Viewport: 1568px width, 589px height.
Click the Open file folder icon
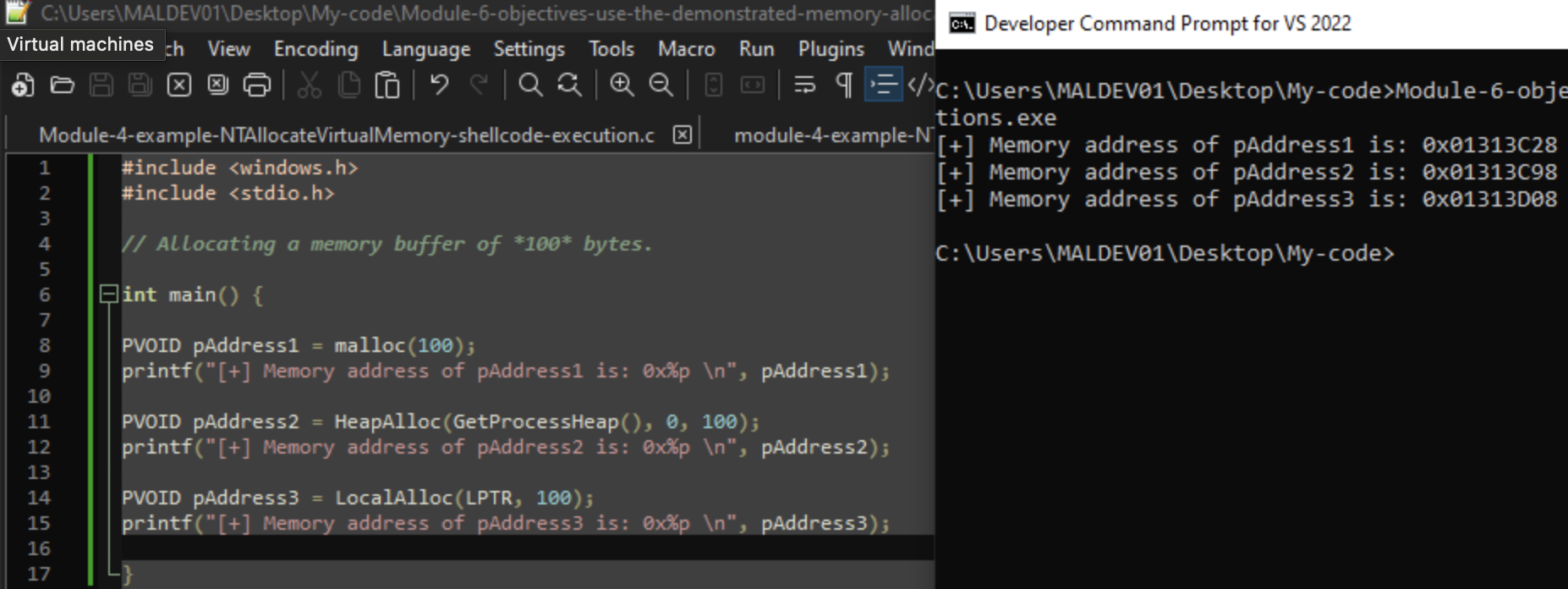62,85
